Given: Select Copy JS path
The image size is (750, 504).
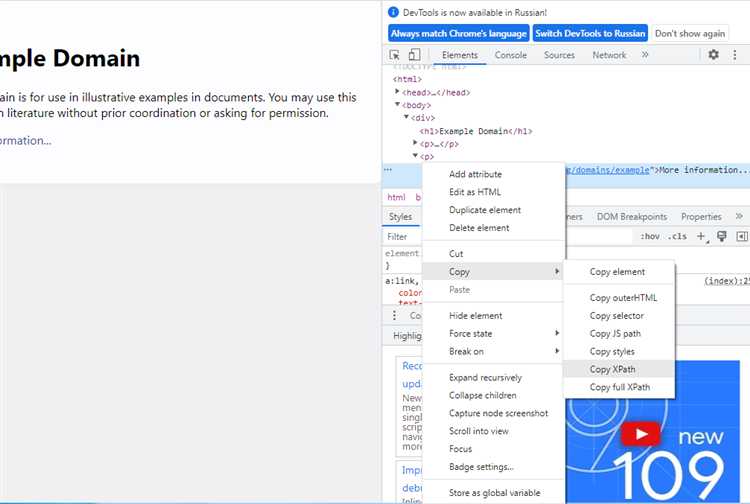Looking at the screenshot, I should pos(619,334).
